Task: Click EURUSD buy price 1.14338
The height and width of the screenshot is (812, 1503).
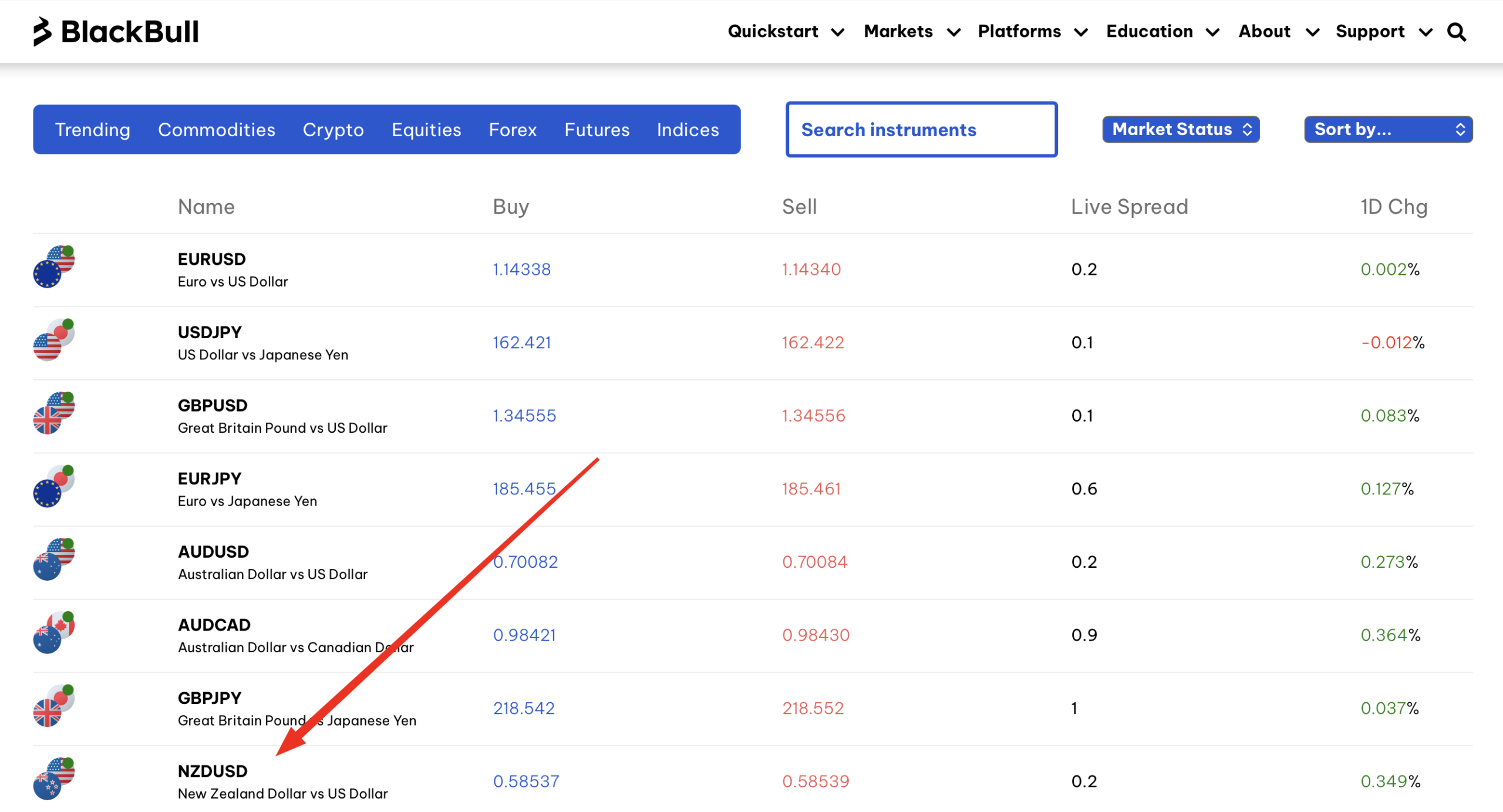Action: pos(521,269)
